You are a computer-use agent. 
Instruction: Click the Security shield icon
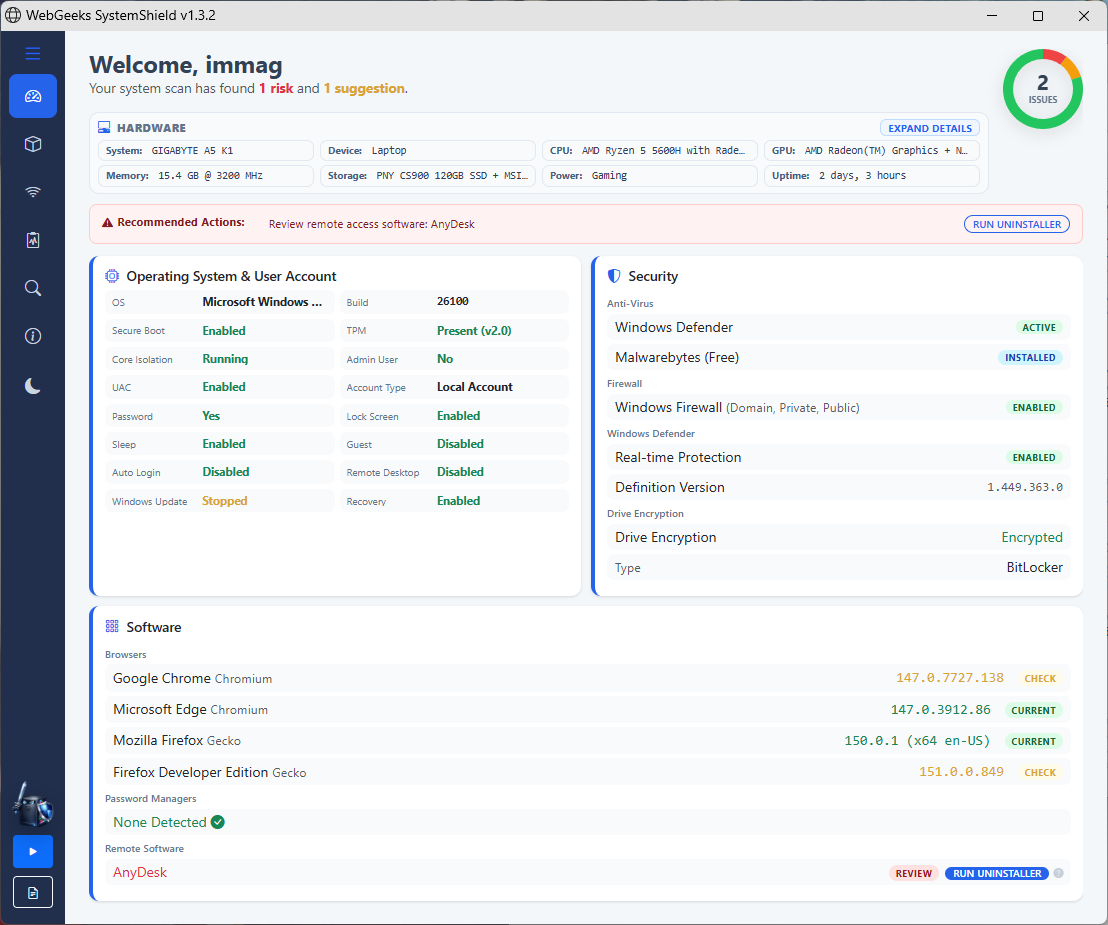click(614, 276)
